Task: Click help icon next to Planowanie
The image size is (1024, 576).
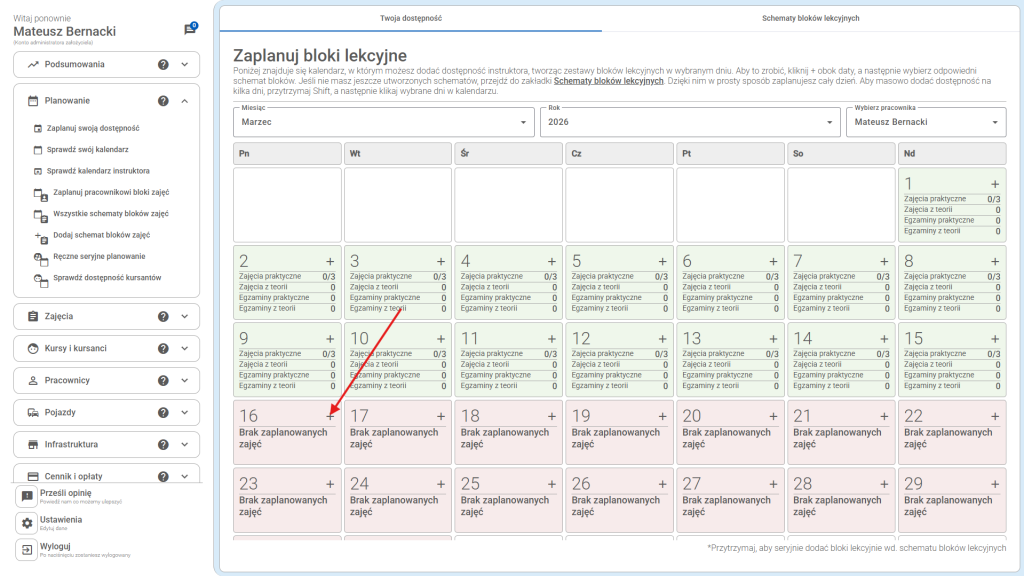Action: pyautogui.click(x=163, y=101)
